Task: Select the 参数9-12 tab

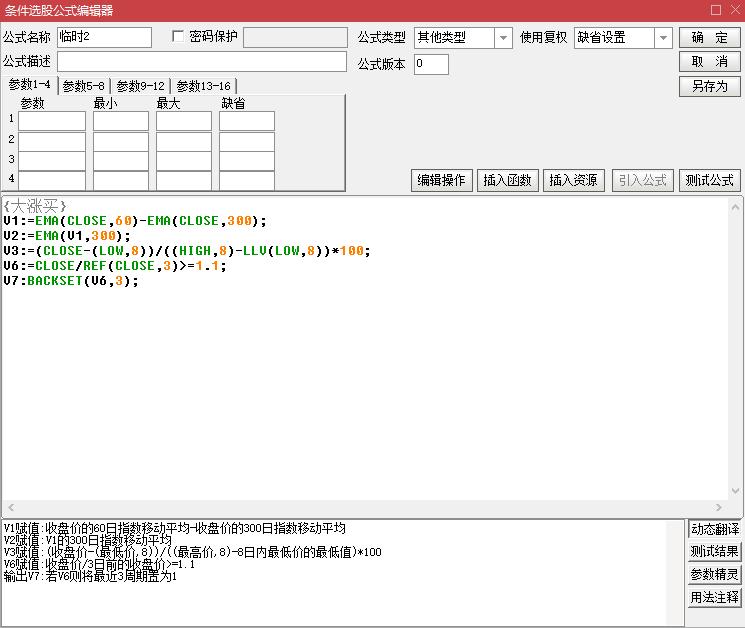Action: [141, 86]
